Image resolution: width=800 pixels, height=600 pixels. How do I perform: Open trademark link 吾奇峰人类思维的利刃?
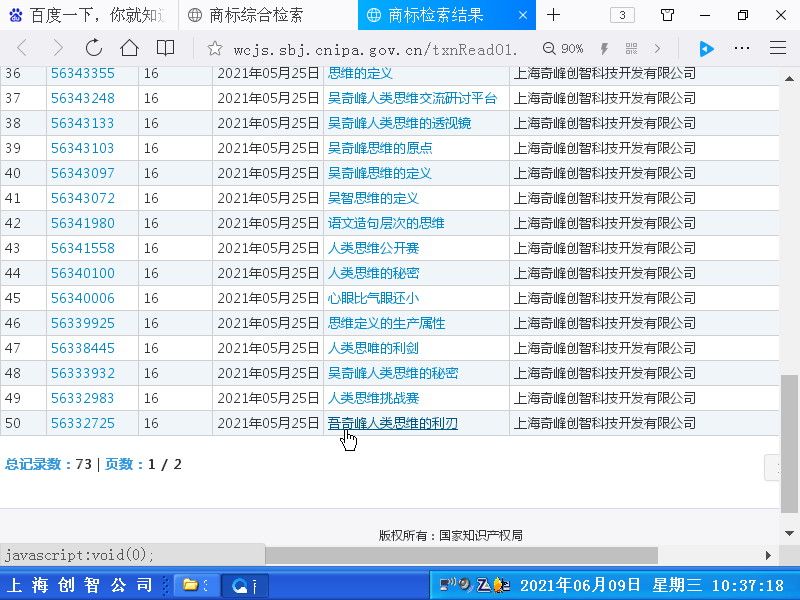point(392,423)
